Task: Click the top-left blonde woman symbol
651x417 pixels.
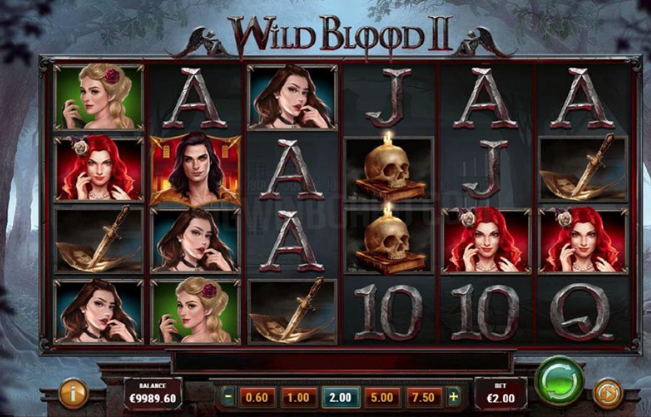Action: (99, 97)
